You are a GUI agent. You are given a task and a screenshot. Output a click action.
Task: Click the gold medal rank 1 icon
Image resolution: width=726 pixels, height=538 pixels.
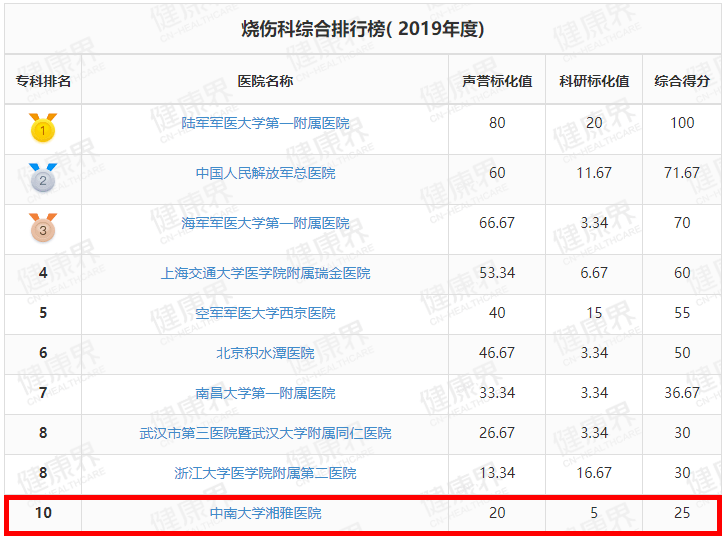pyautogui.click(x=43, y=127)
